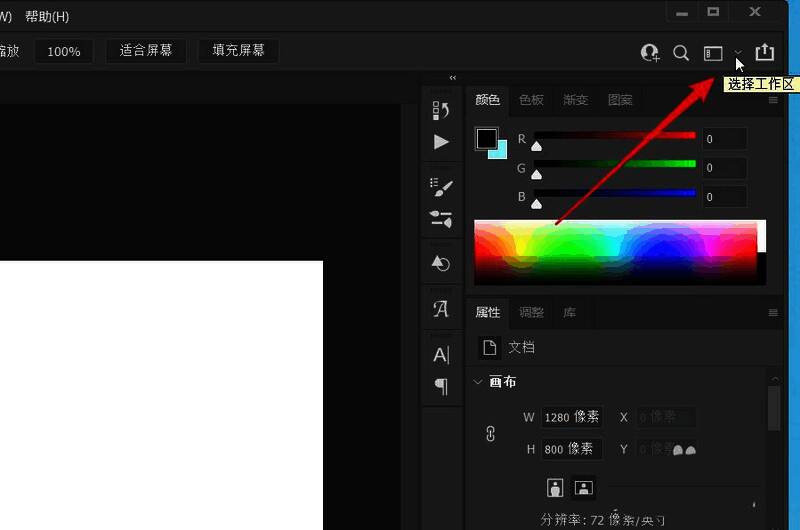Click the properties panel scrollbar

[x=774, y=408]
